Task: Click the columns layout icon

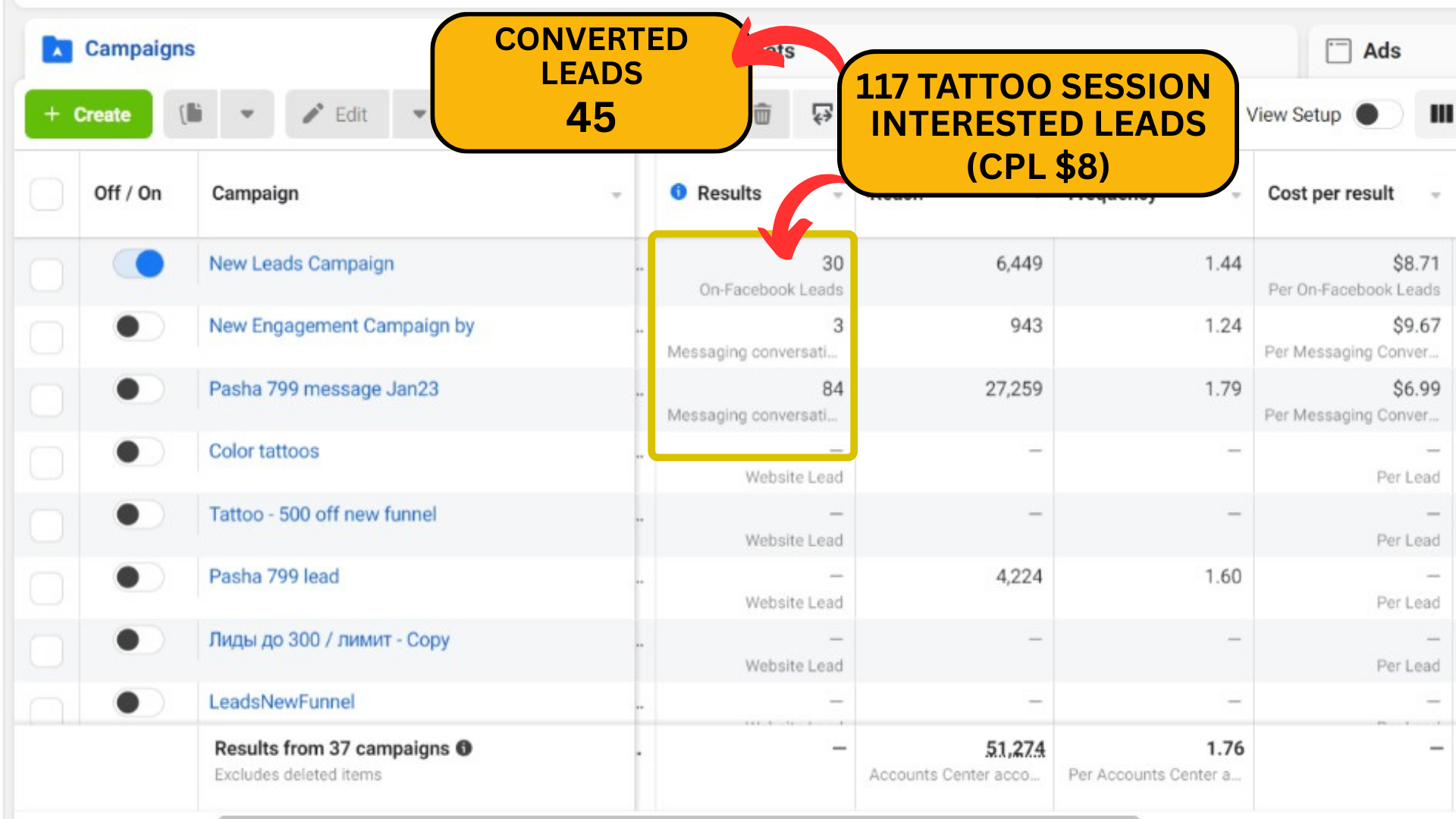Action: [1440, 115]
